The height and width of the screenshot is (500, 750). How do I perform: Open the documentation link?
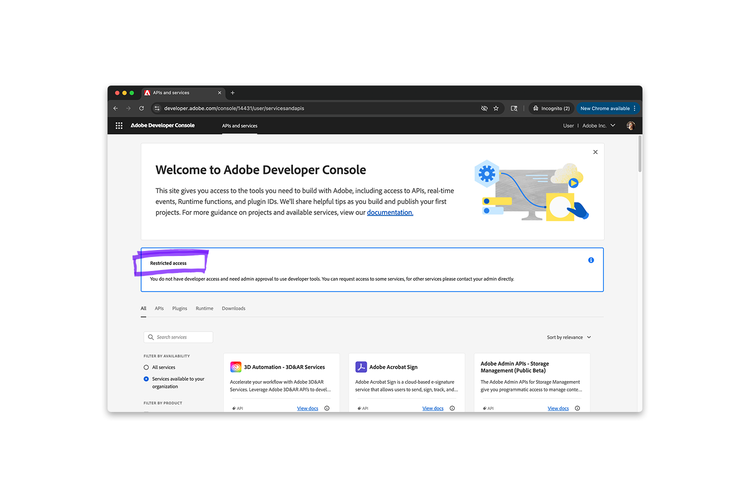click(x=390, y=212)
